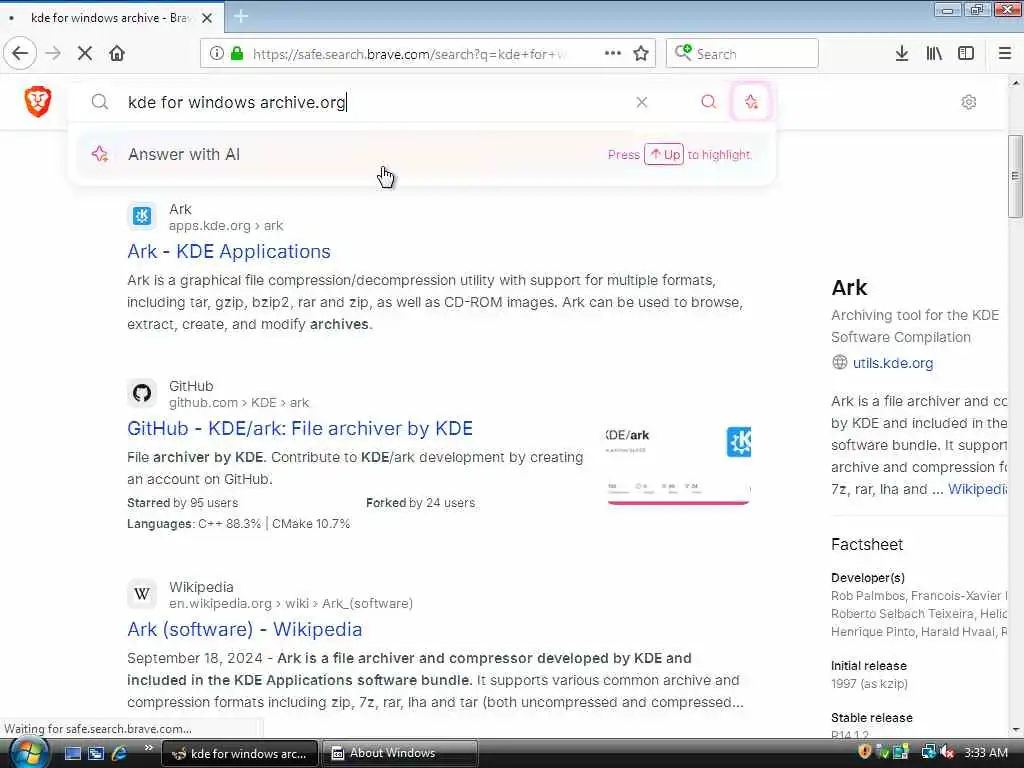
Task: Submit search with the magnifier icon
Action: [709, 102]
